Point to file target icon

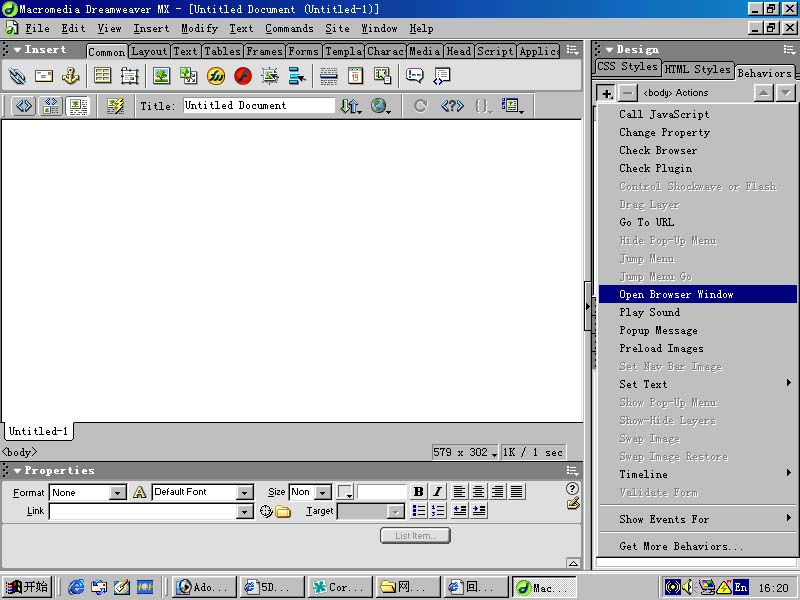(x=266, y=511)
